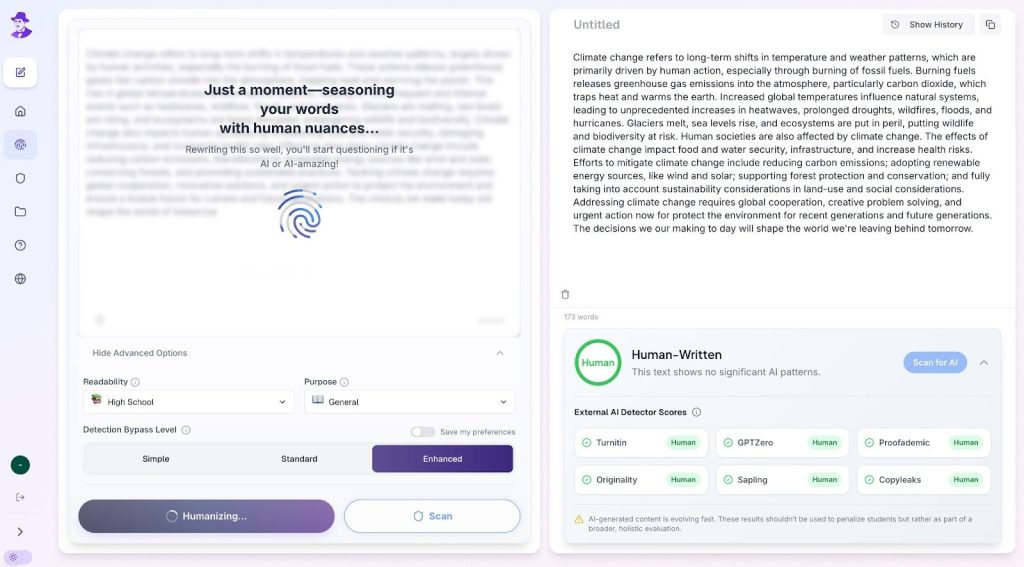Click the Show History button
Image resolution: width=1024 pixels, height=567 pixels.
click(928, 25)
